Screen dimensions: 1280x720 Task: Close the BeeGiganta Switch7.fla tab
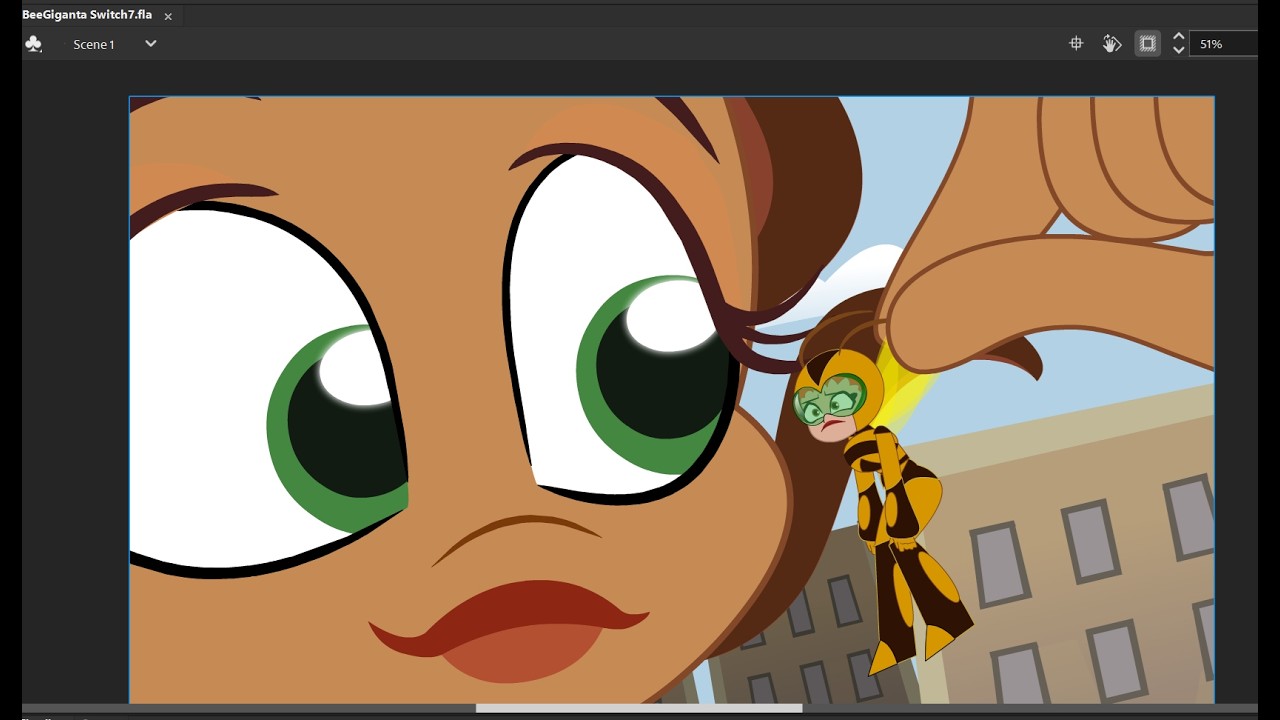(168, 16)
